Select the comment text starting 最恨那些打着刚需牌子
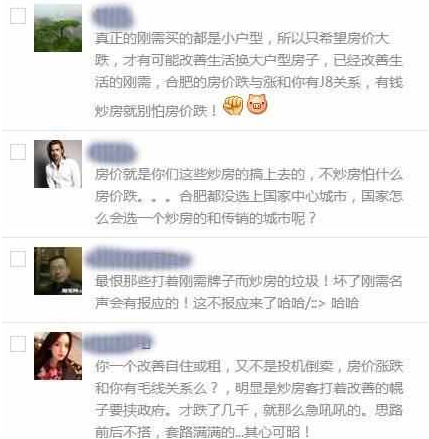Viewport: 429px width, 439px height. coord(249,292)
